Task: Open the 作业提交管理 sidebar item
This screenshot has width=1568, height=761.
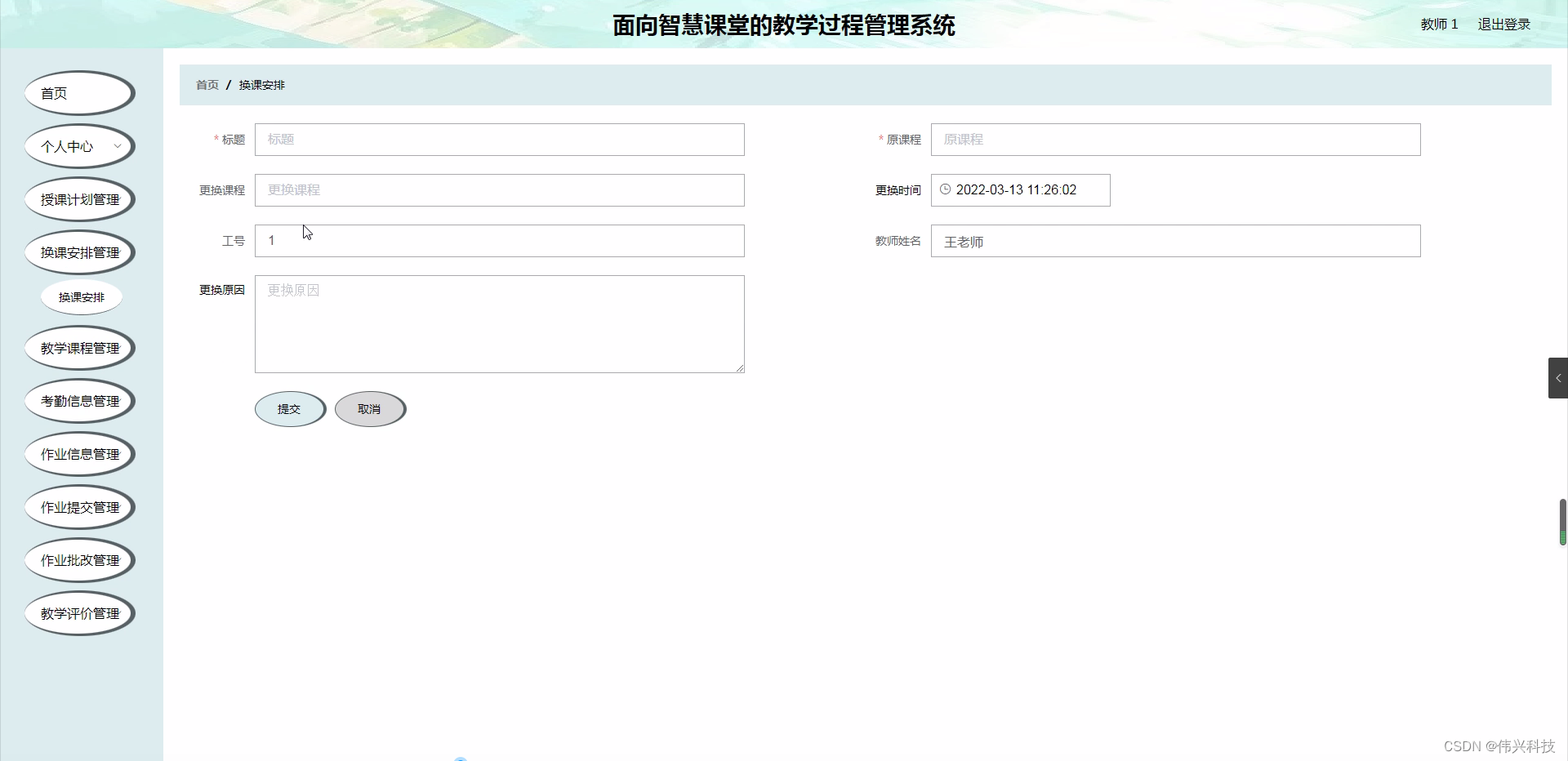Action: point(79,506)
